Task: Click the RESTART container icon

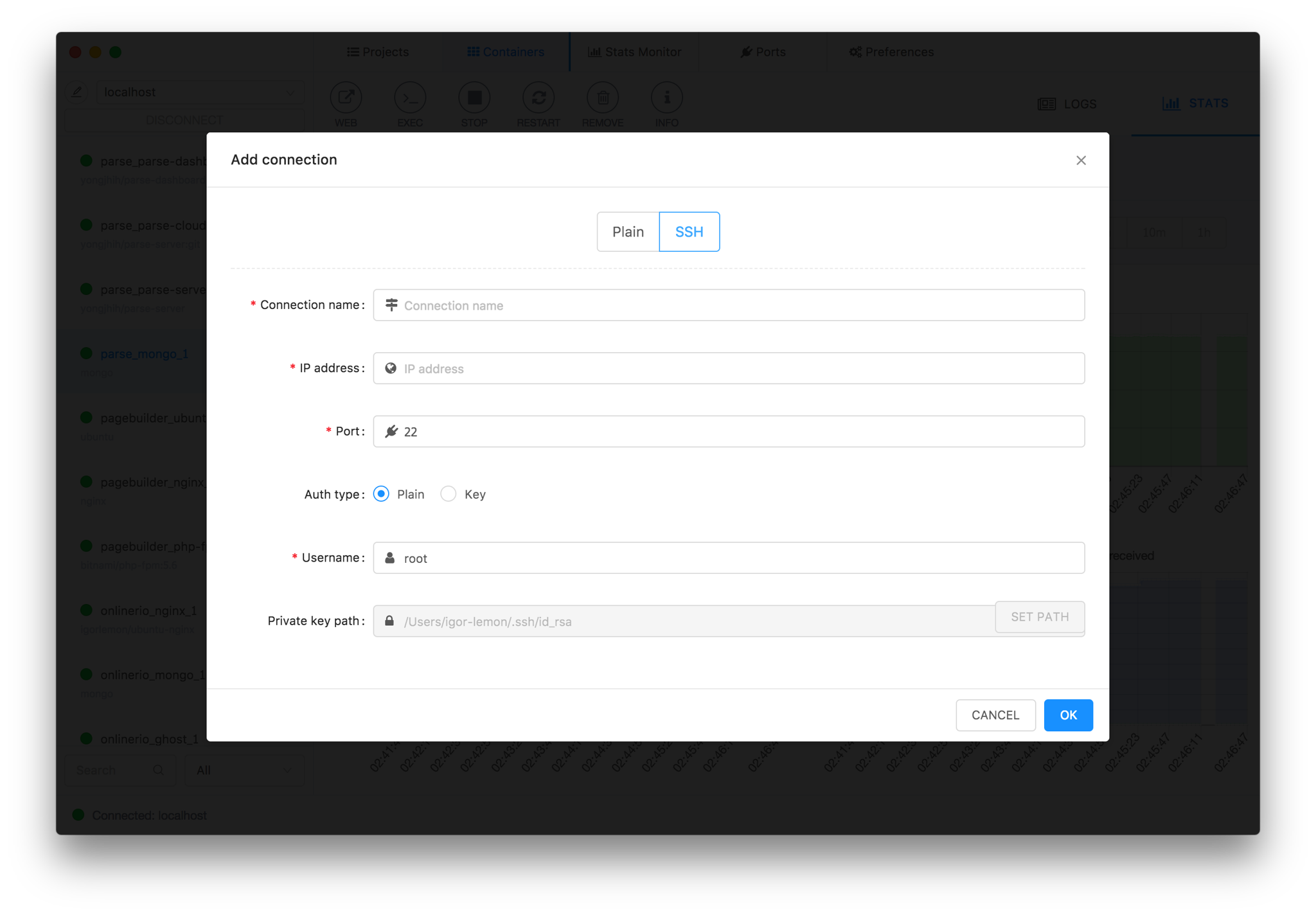Action: click(x=538, y=98)
